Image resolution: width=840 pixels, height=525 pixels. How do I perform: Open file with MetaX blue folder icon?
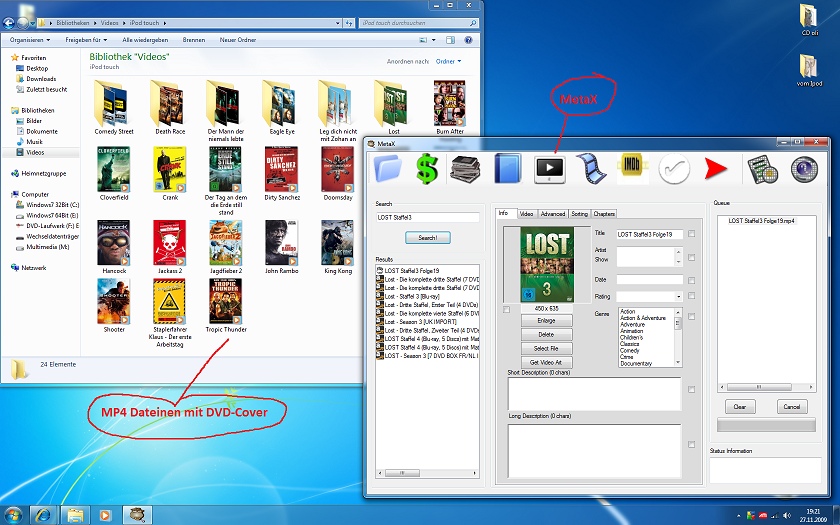(x=388, y=169)
